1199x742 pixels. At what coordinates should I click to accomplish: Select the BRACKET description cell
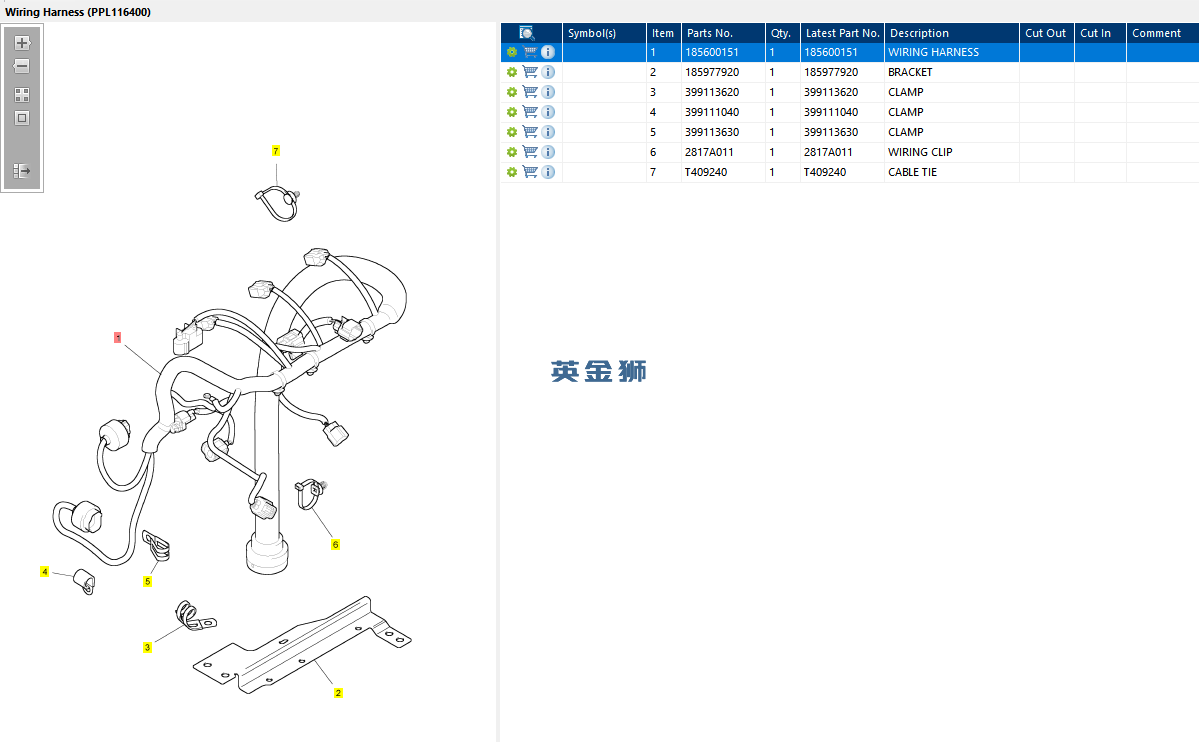click(952, 72)
